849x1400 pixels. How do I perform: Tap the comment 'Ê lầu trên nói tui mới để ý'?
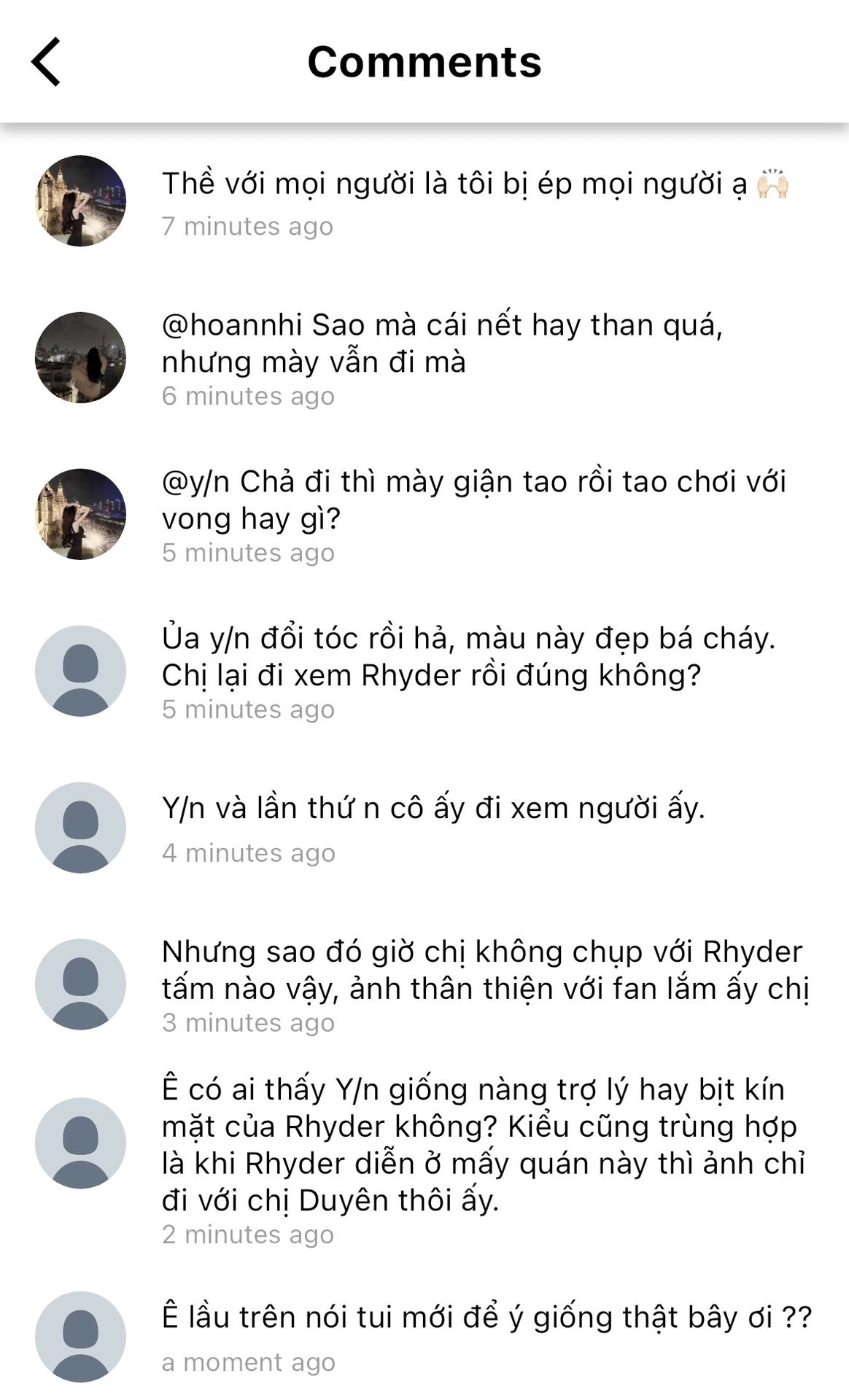(486, 1318)
